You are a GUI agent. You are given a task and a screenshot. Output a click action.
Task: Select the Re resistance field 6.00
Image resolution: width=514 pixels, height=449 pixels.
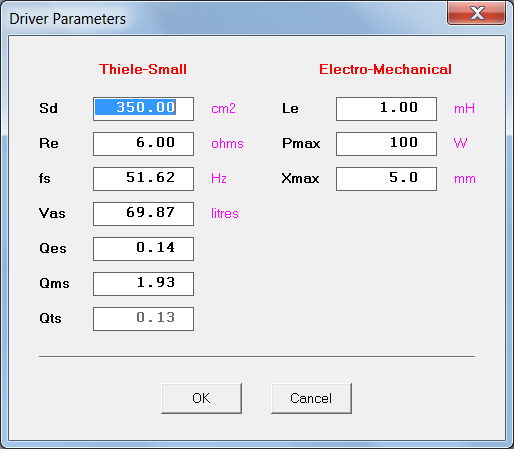tap(143, 144)
